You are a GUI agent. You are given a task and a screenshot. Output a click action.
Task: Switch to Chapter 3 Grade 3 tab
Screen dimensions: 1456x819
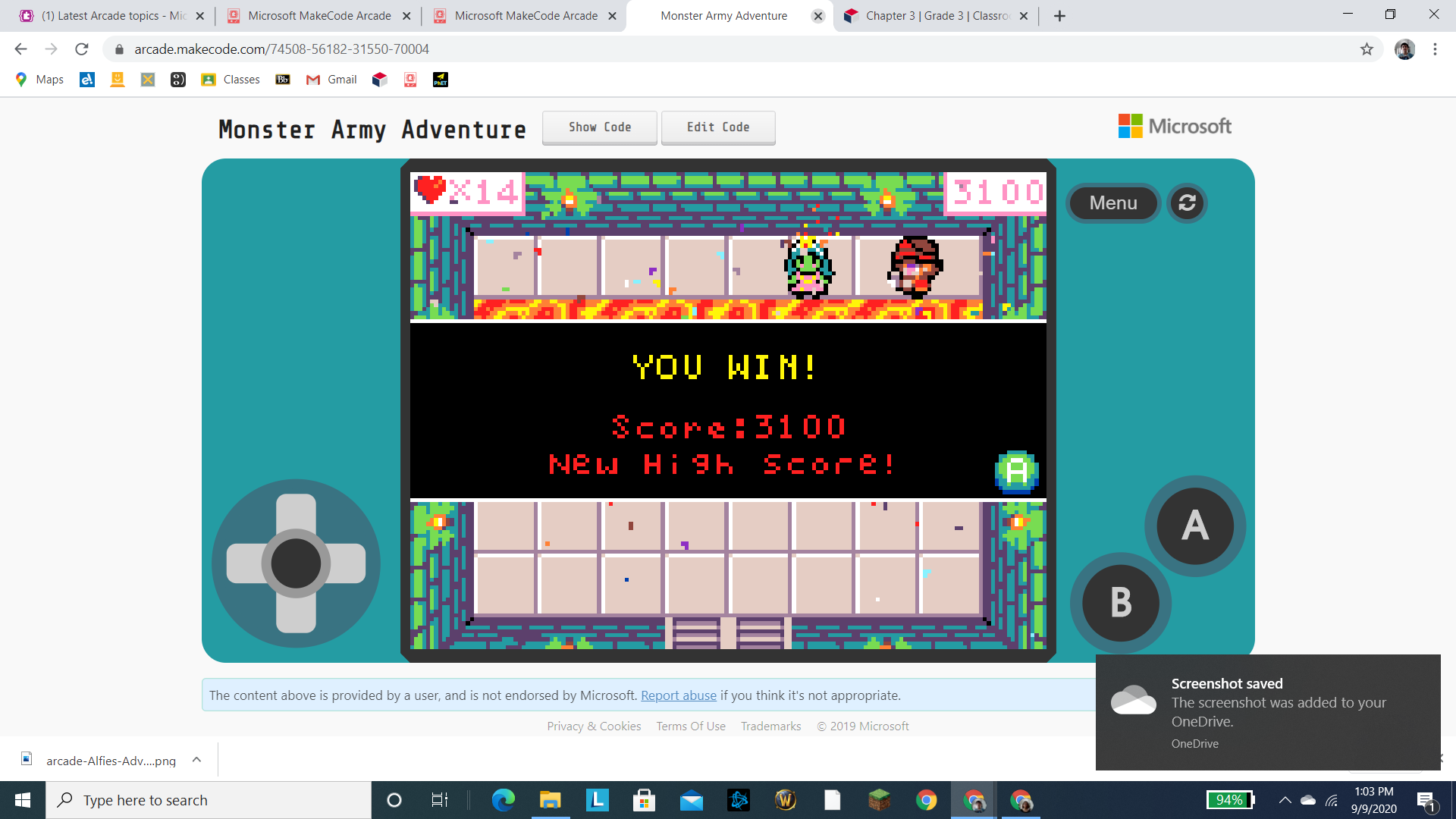(x=937, y=16)
